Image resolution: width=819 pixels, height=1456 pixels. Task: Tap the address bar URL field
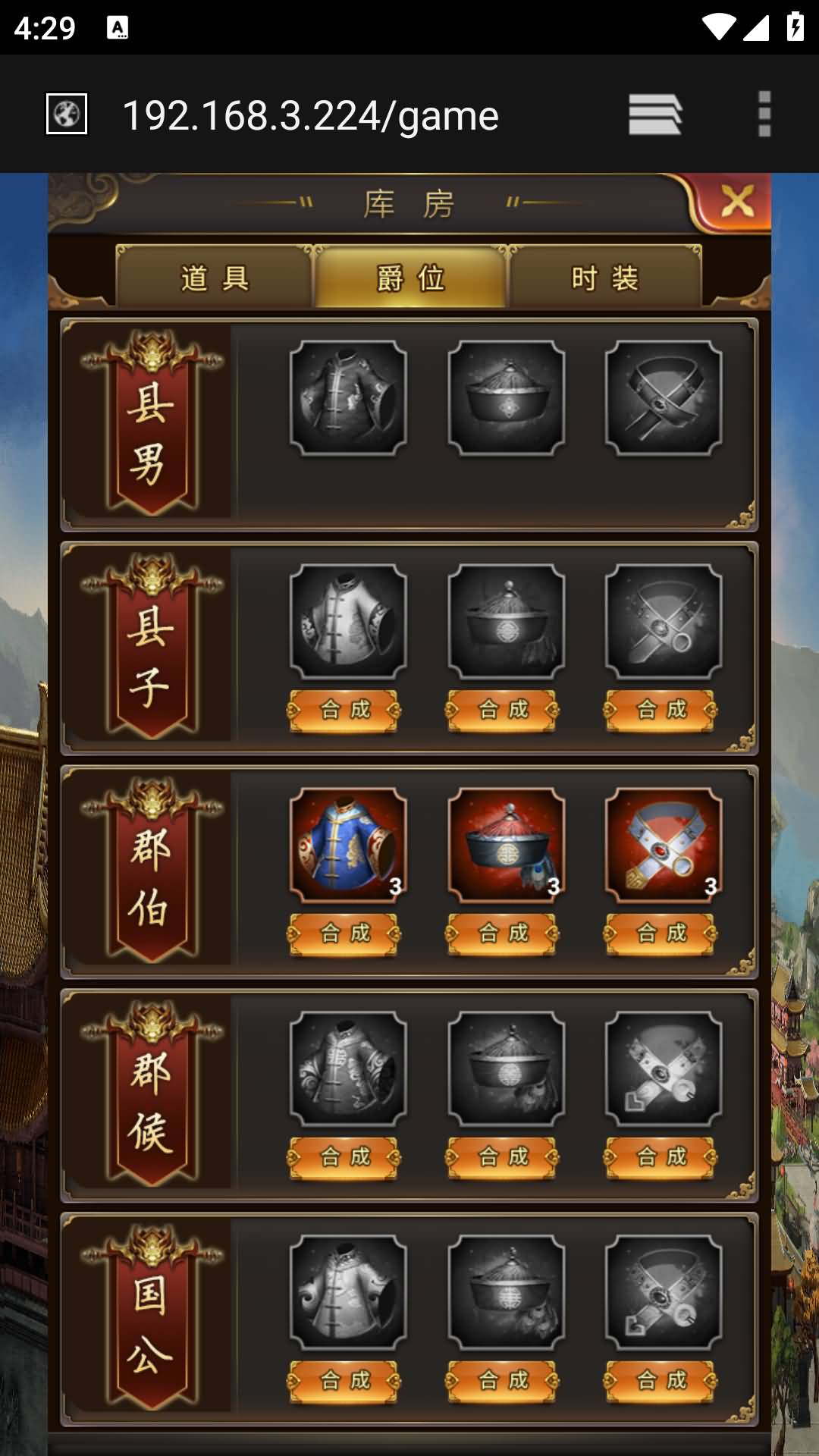point(311,115)
